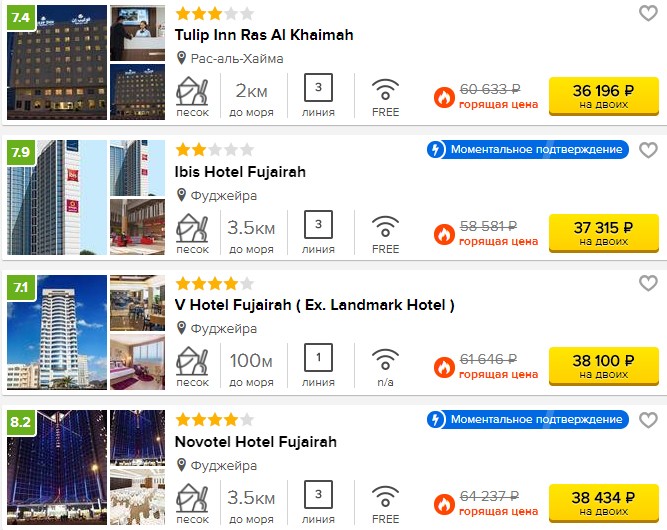Open the Novotel Hotel Fujairah title link
667x530 pixels.
click(256, 442)
